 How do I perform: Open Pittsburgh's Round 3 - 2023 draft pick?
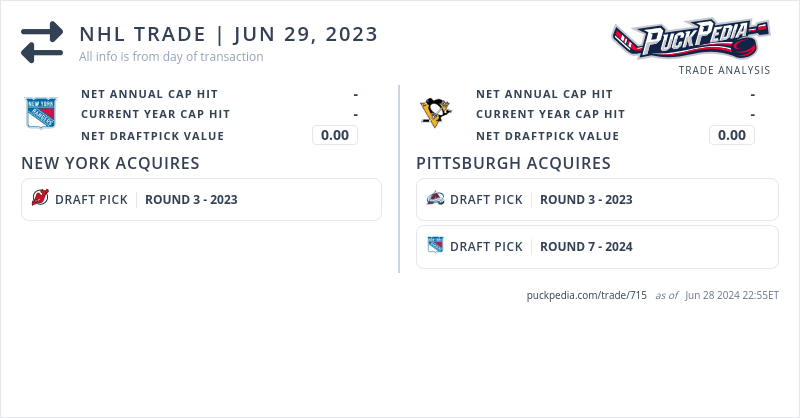[x=586, y=199]
